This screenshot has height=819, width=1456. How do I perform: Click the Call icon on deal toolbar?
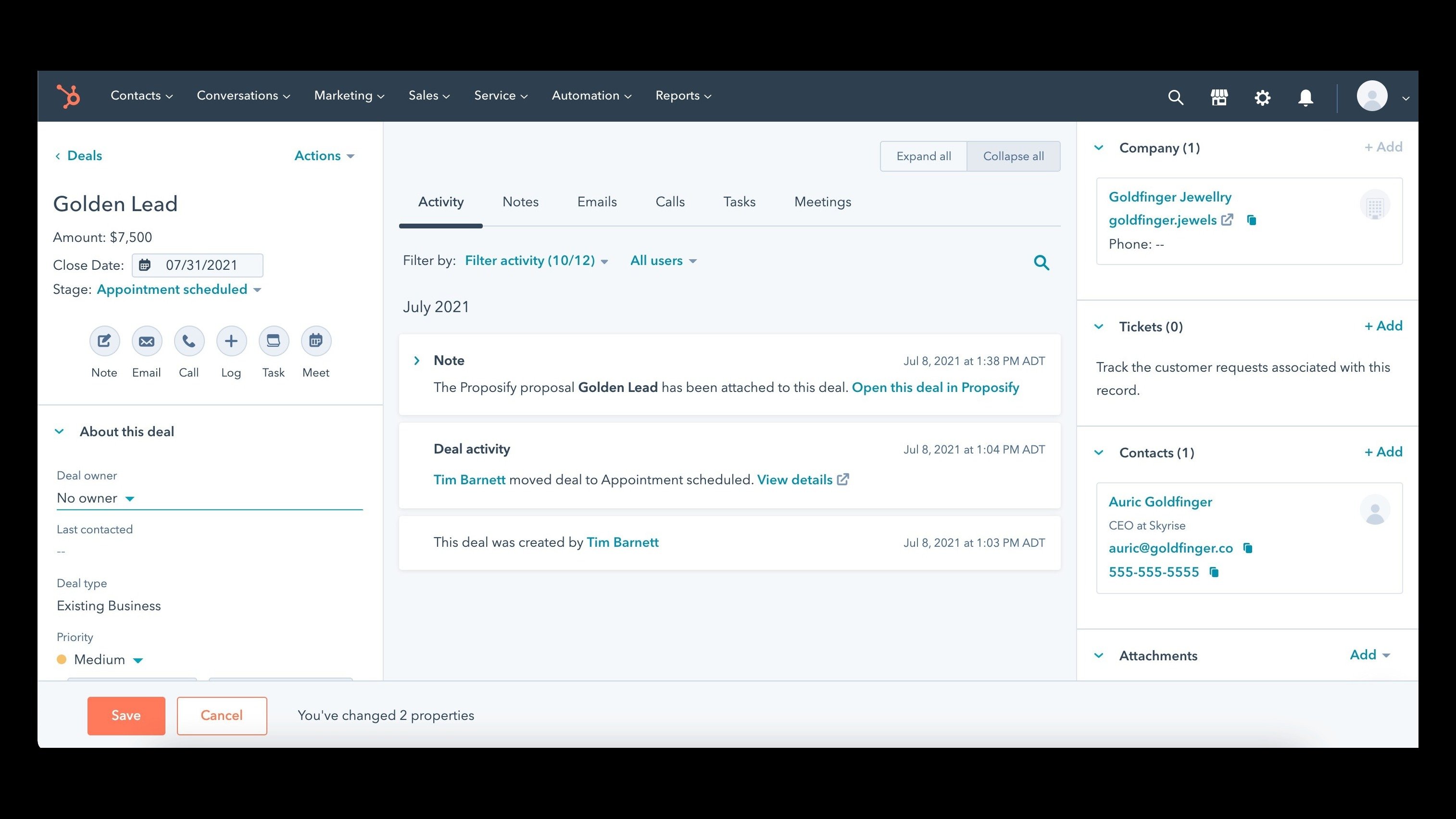click(x=187, y=340)
